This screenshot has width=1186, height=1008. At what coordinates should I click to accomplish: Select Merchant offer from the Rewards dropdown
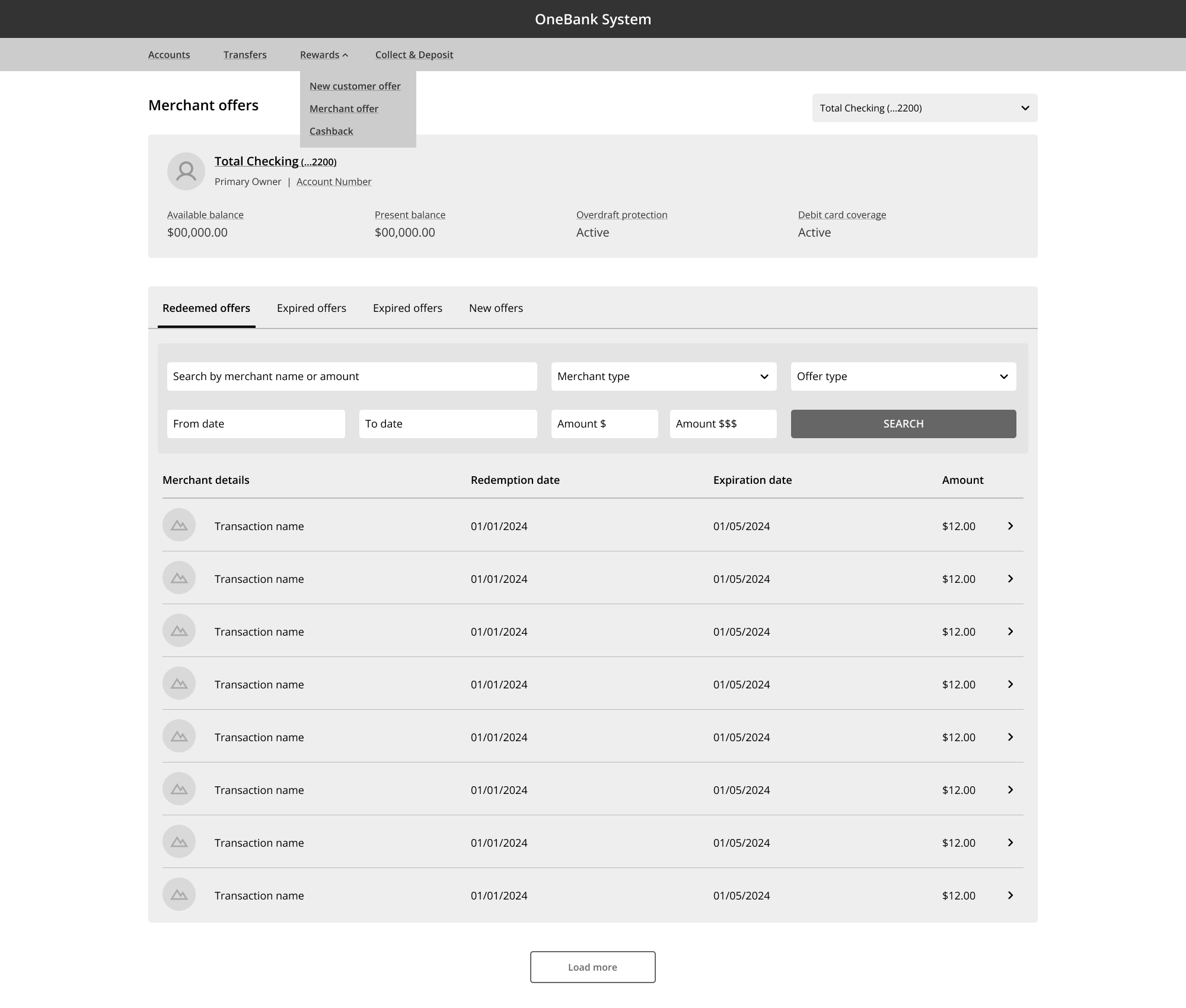[x=344, y=108]
